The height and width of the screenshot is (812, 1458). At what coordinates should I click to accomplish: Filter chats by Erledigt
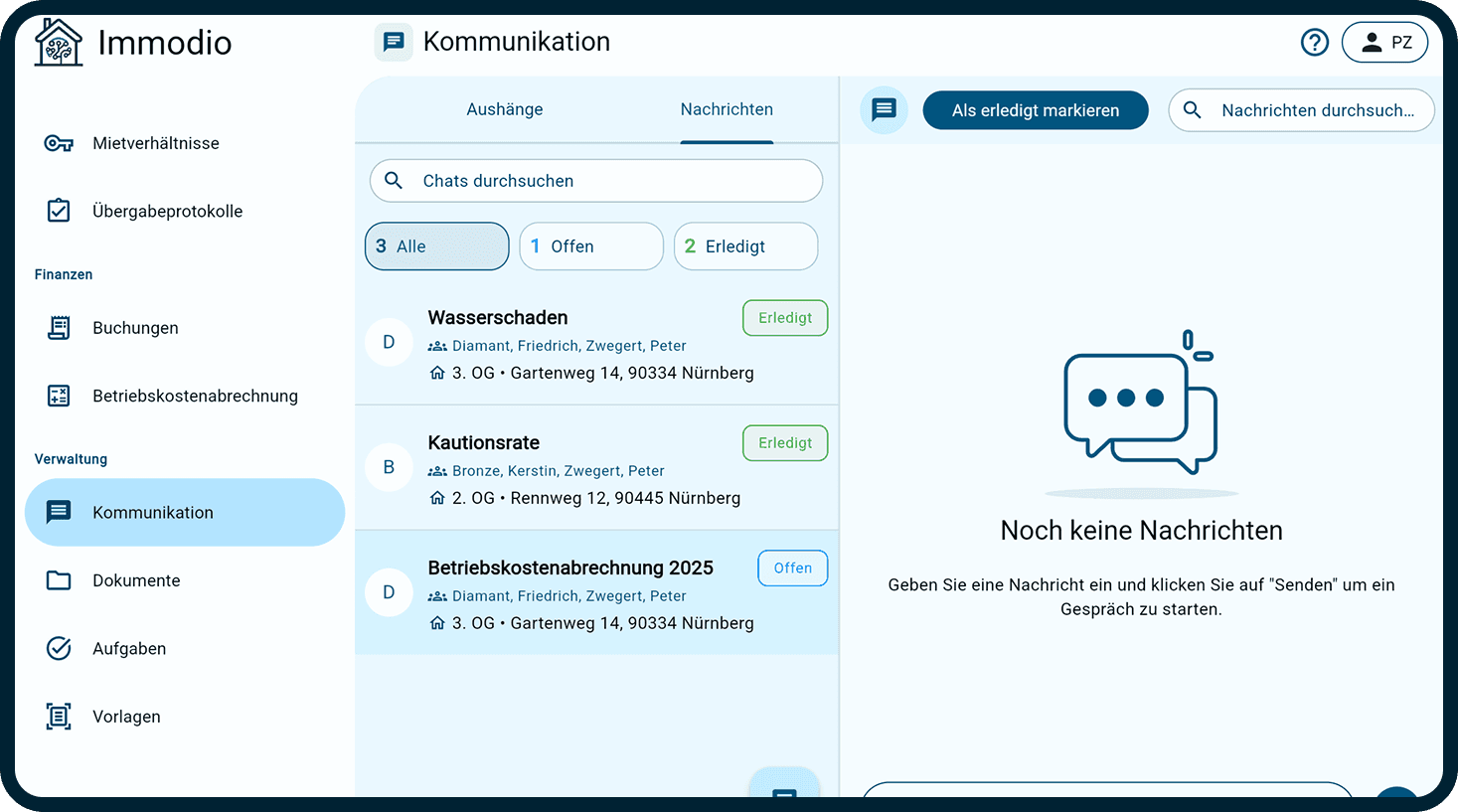point(746,246)
